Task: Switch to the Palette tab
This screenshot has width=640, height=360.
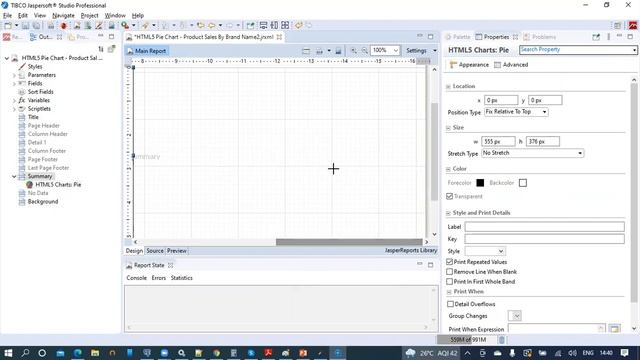Action: tap(458, 37)
